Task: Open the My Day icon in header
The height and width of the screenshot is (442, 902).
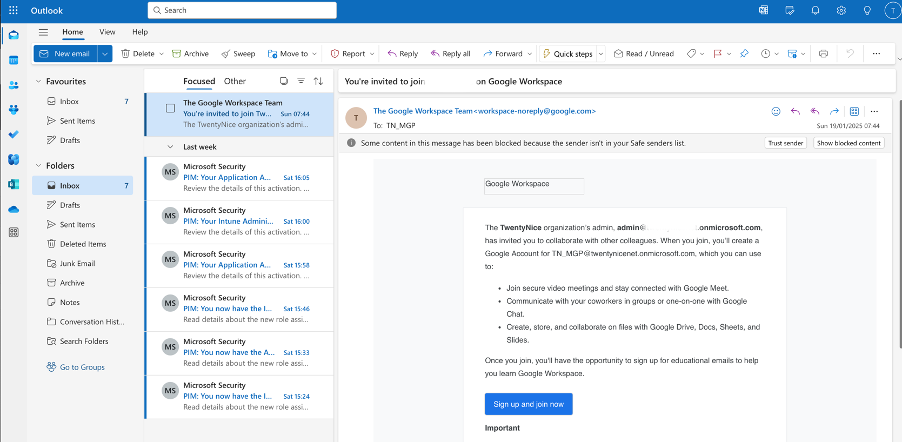Action: 790,10
